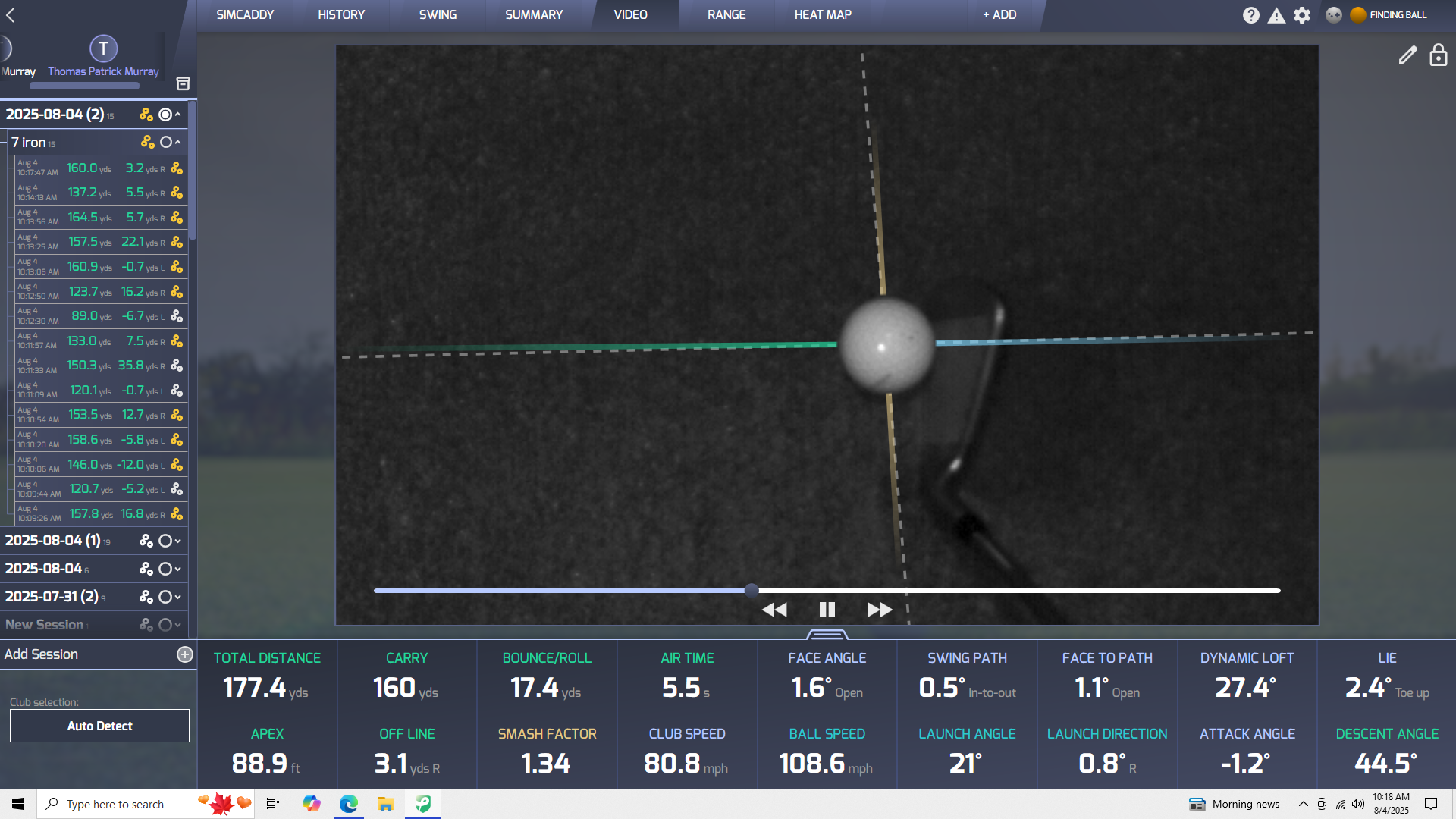
Task: Open File Explorer from taskbar
Action: point(385,804)
